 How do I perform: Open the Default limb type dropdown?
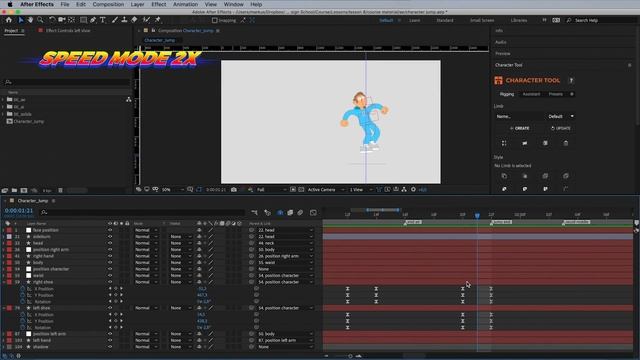pyautogui.click(x=561, y=116)
